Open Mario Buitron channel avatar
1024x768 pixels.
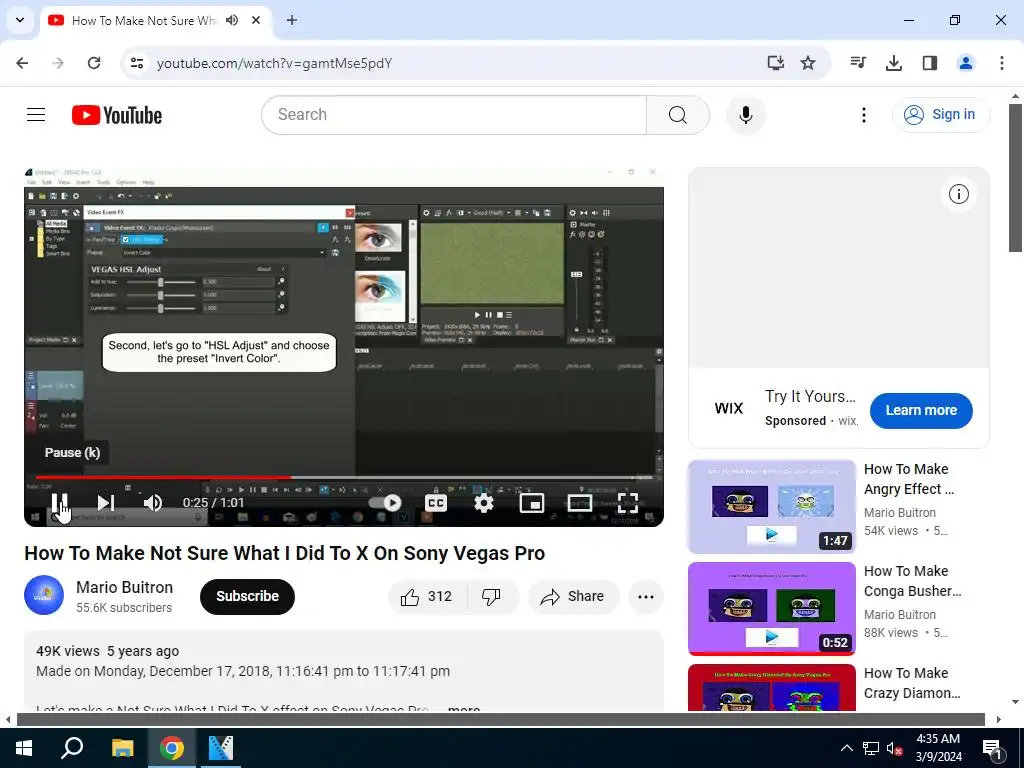(x=44, y=595)
